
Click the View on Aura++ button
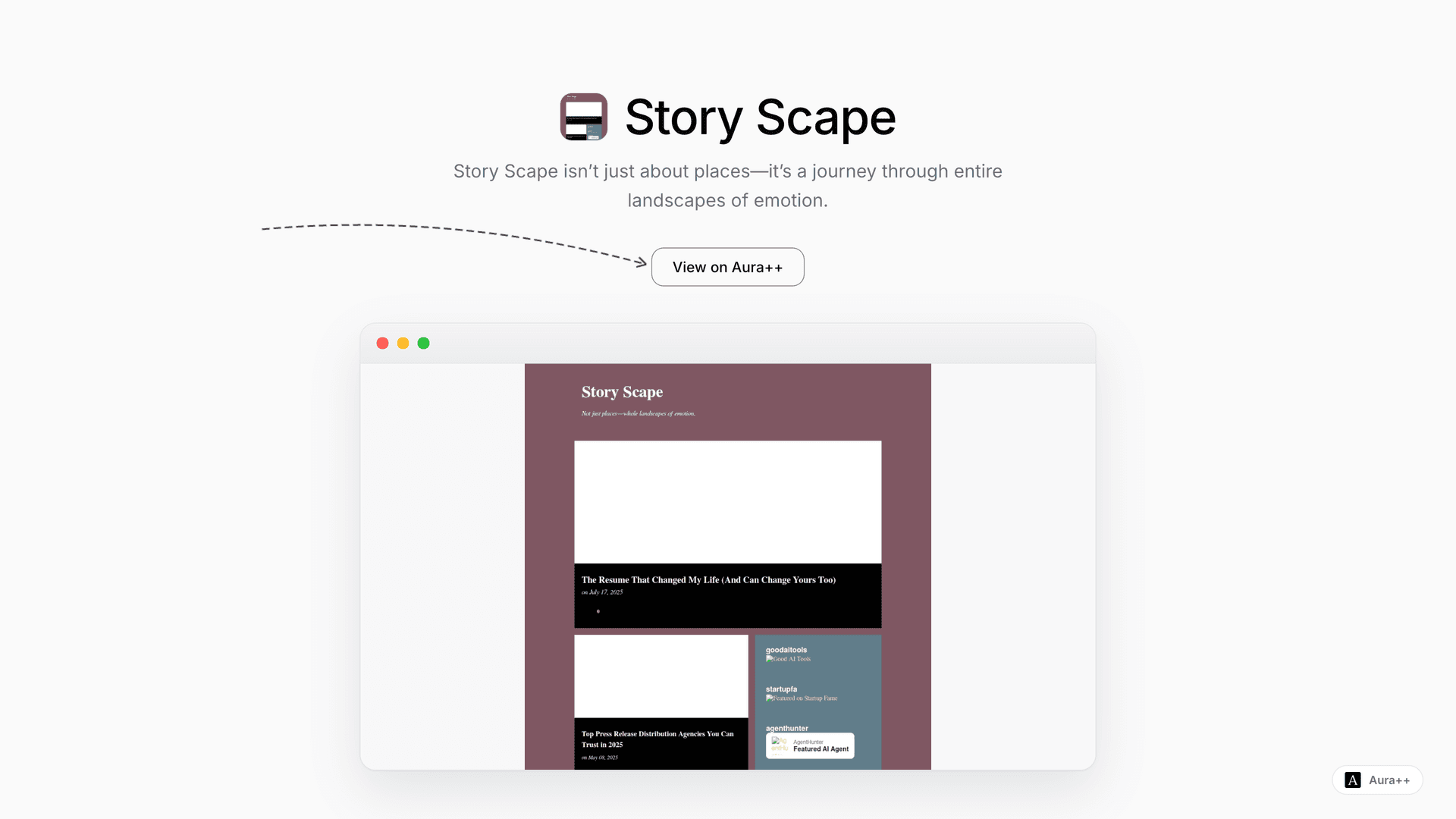(x=727, y=267)
